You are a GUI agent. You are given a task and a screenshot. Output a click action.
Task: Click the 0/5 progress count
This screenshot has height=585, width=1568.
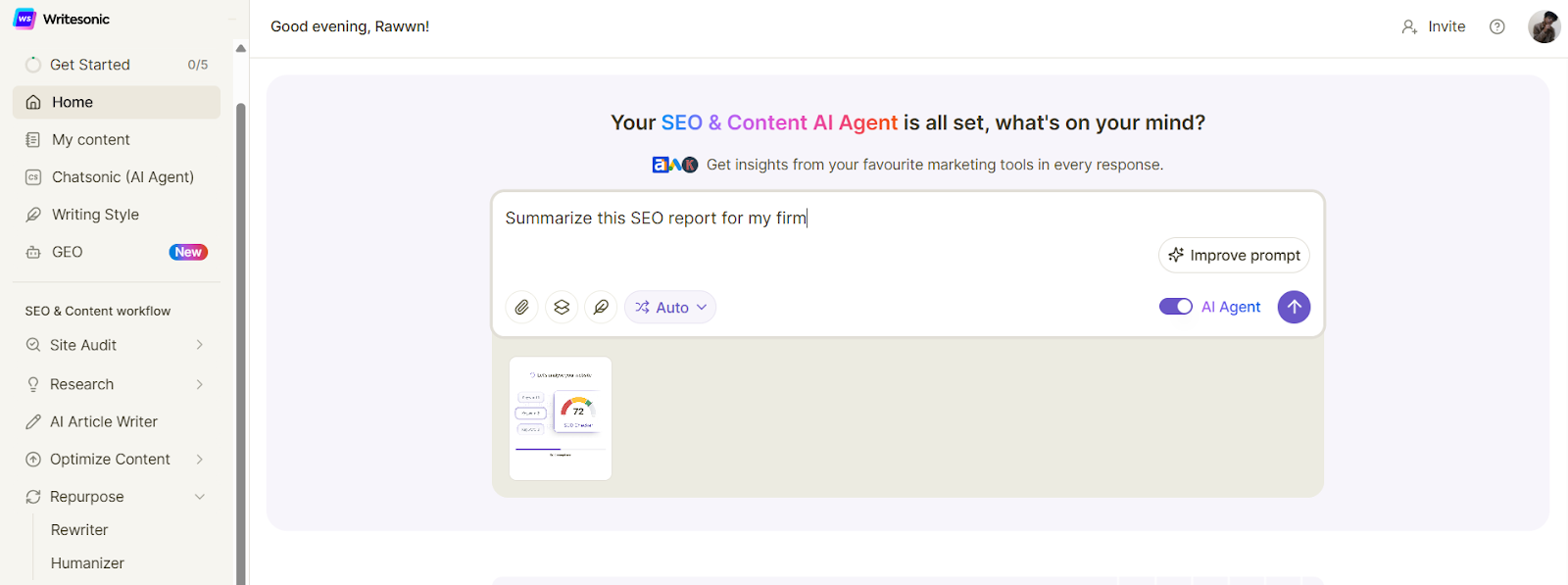198,65
